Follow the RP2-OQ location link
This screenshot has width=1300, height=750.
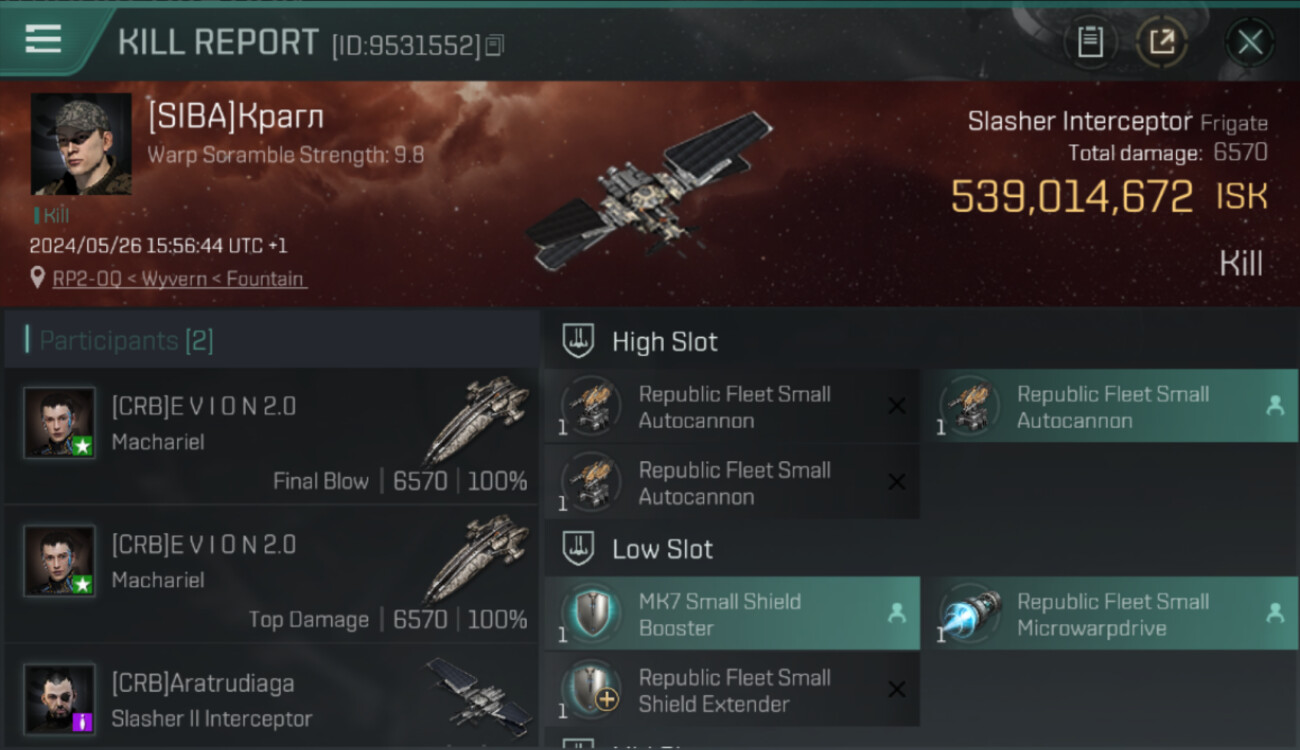coord(180,279)
